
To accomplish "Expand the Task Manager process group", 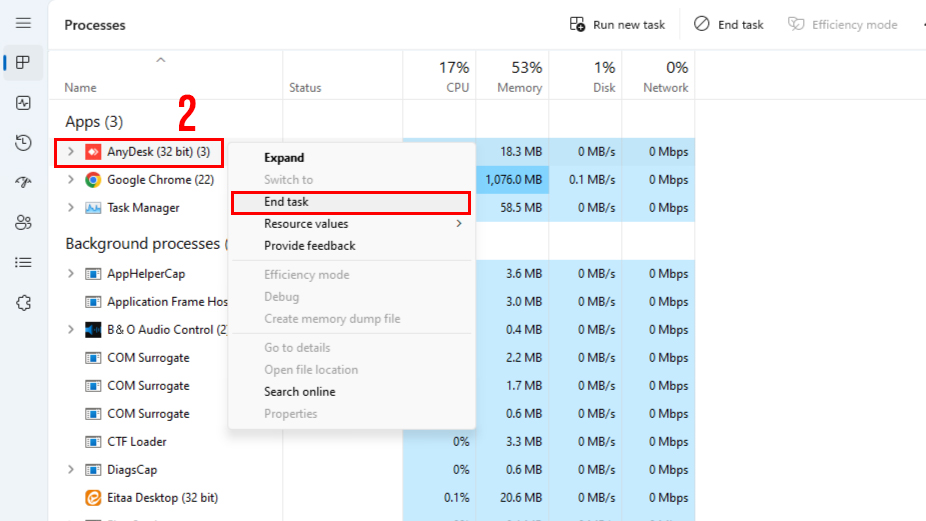I will click(71, 208).
